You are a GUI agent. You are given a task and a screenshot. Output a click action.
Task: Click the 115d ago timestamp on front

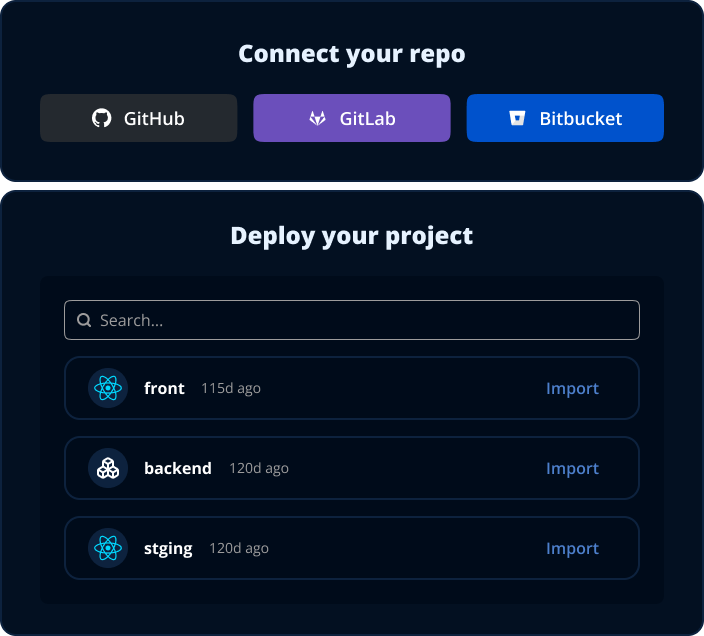tap(231, 388)
